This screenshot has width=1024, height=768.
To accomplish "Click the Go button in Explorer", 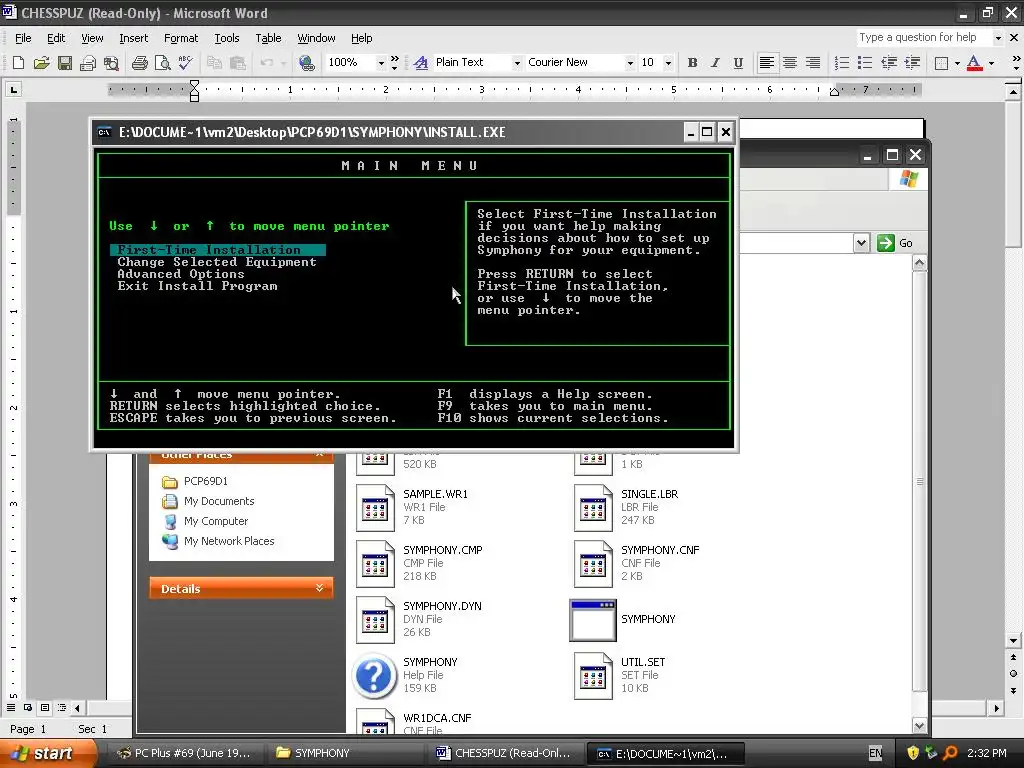I will coord(895,243).
